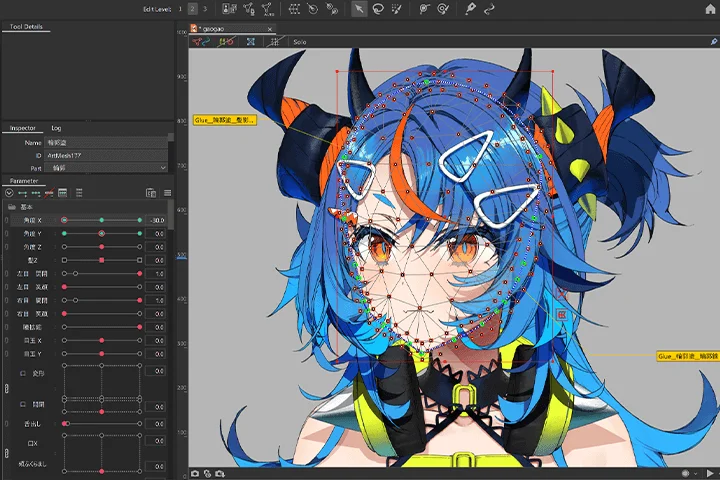Toggle the link icon beside 口X
720x480 pixels.
(x=6, y=453)
